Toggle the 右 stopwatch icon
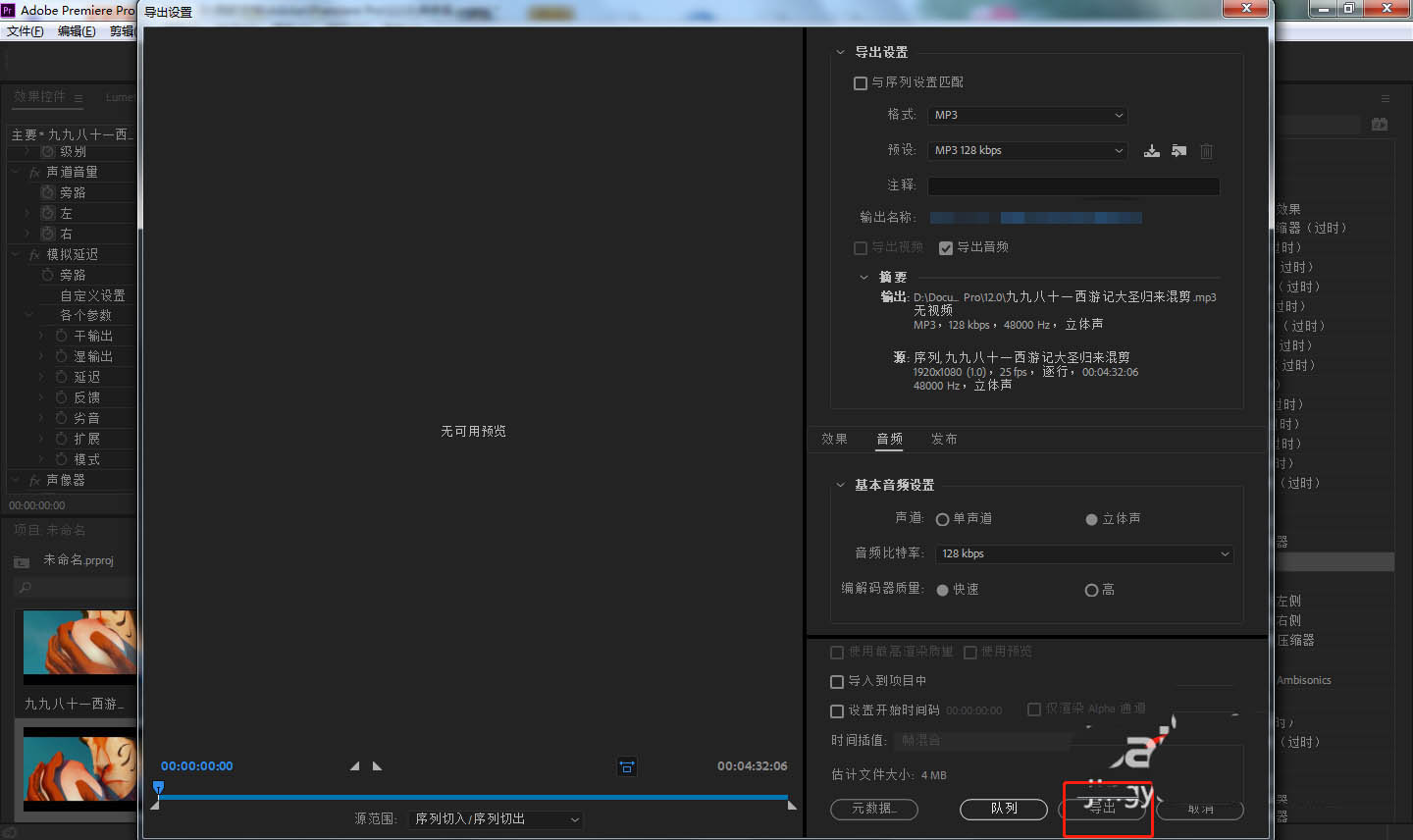Image resolution: width=1413 pixels, height=840 pixels. tap(48, 234)
